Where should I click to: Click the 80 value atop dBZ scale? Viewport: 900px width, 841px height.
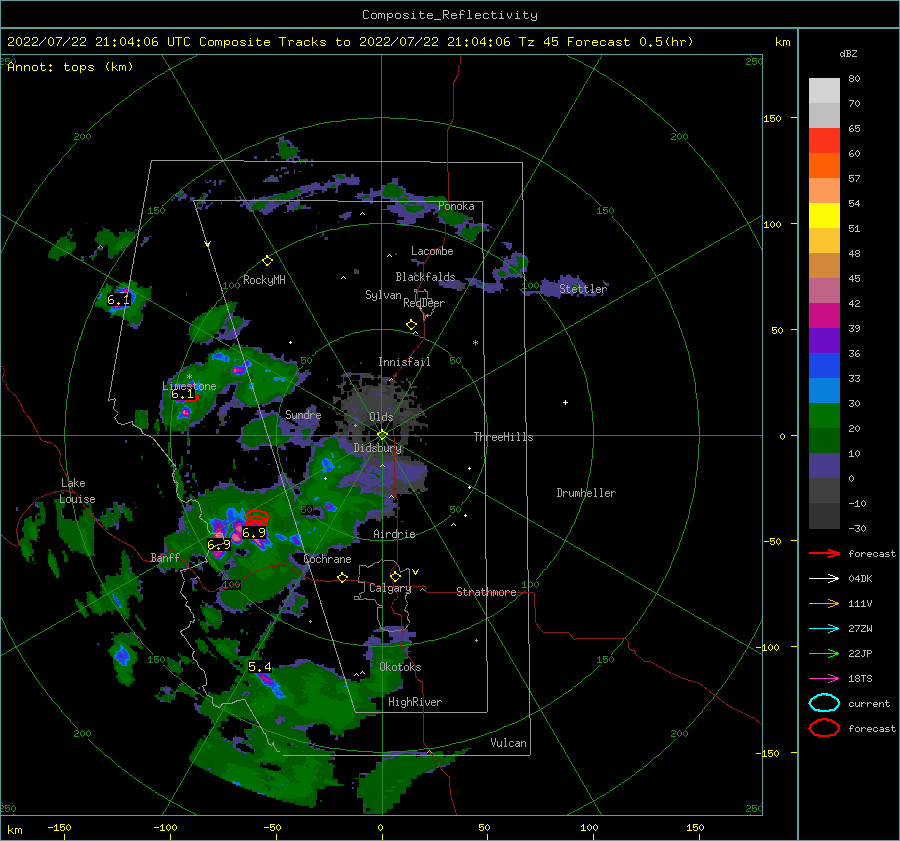click(x=854, y=79)
